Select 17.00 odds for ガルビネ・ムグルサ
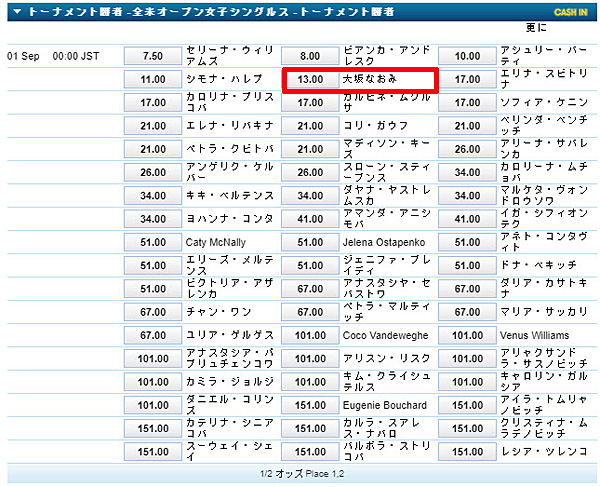This screenshot has width=600, height=487. pos(310,103)
